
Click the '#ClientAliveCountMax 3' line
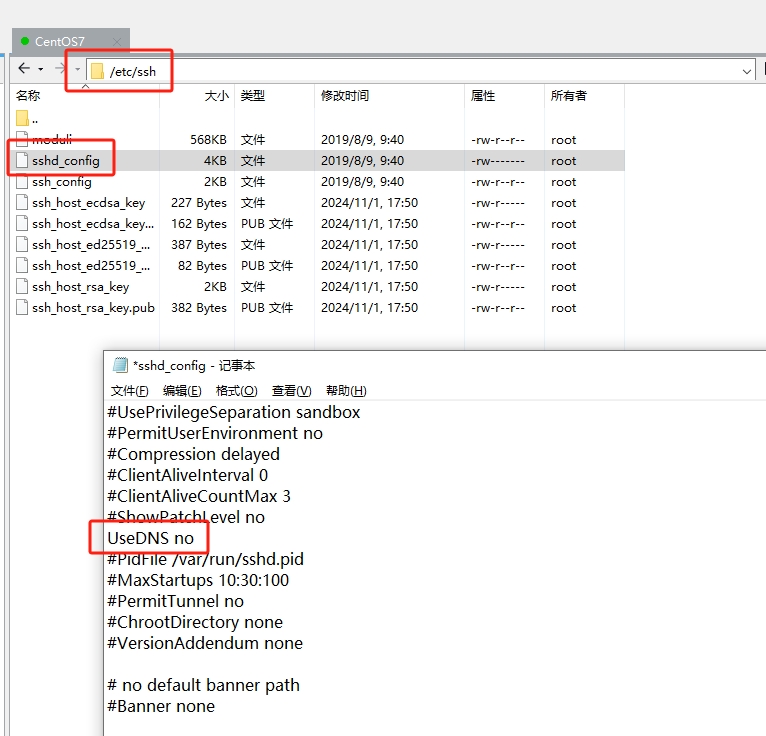point(199,497)
